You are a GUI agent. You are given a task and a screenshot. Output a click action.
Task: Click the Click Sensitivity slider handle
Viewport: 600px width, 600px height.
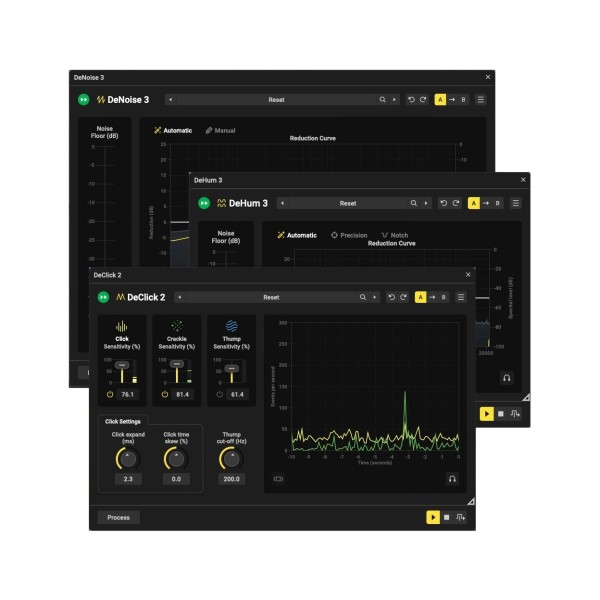tap(122, 365)
